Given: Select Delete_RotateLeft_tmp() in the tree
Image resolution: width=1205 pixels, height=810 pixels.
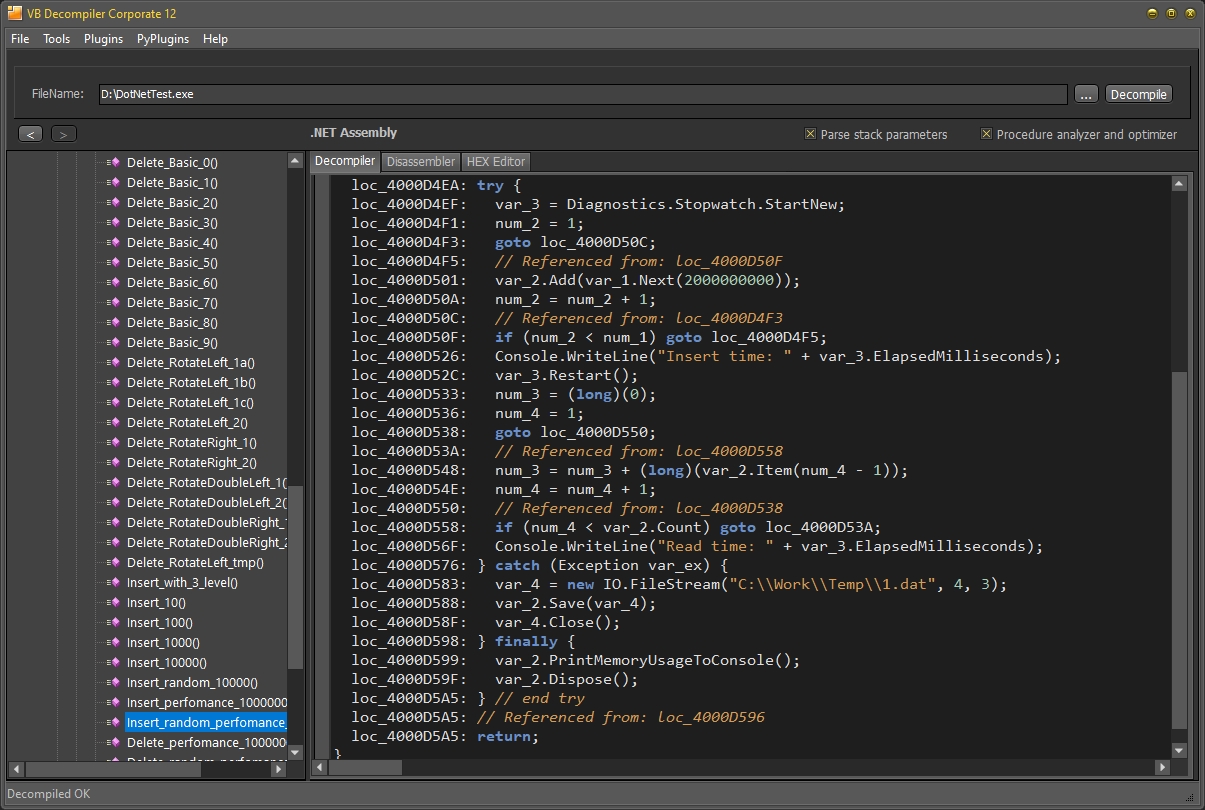Looking at the screenshot, I should (x=195, y=563).
